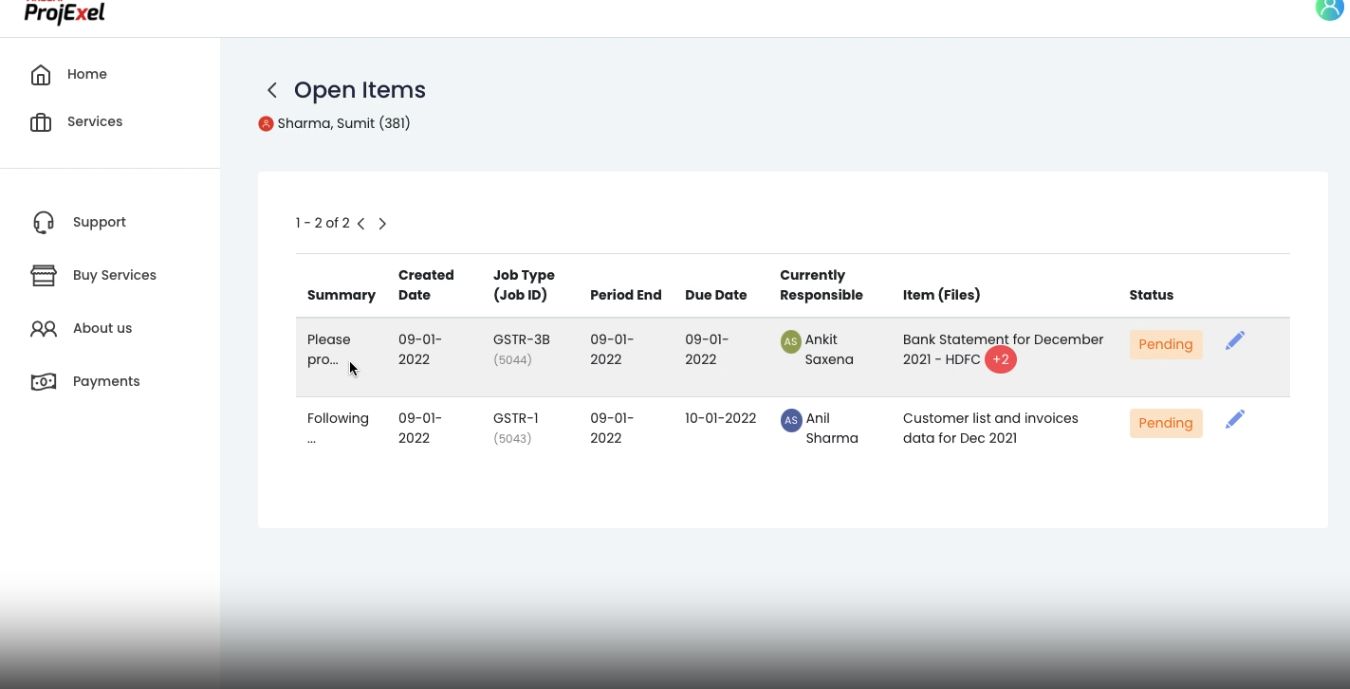
Task: Go to previous page of items
Action: pyautogui.click(x=361, y=224)
